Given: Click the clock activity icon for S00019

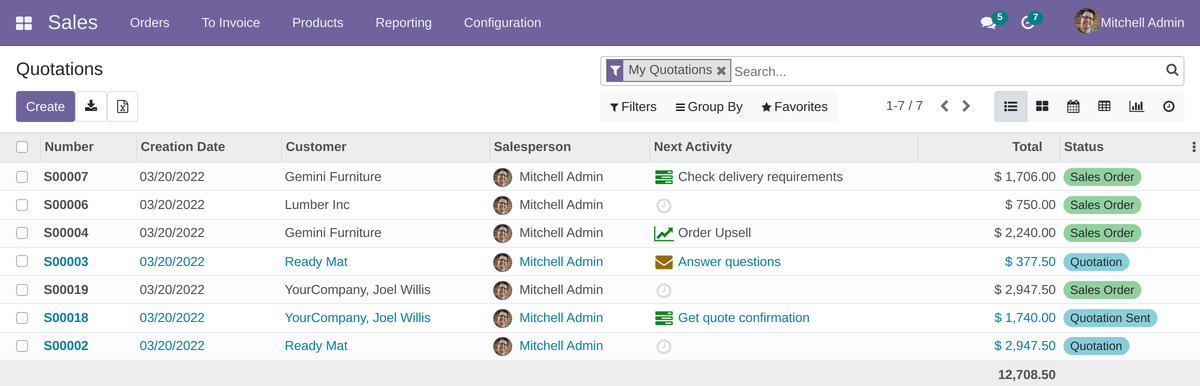Looking at the screenshot, I should click(663, 290).
